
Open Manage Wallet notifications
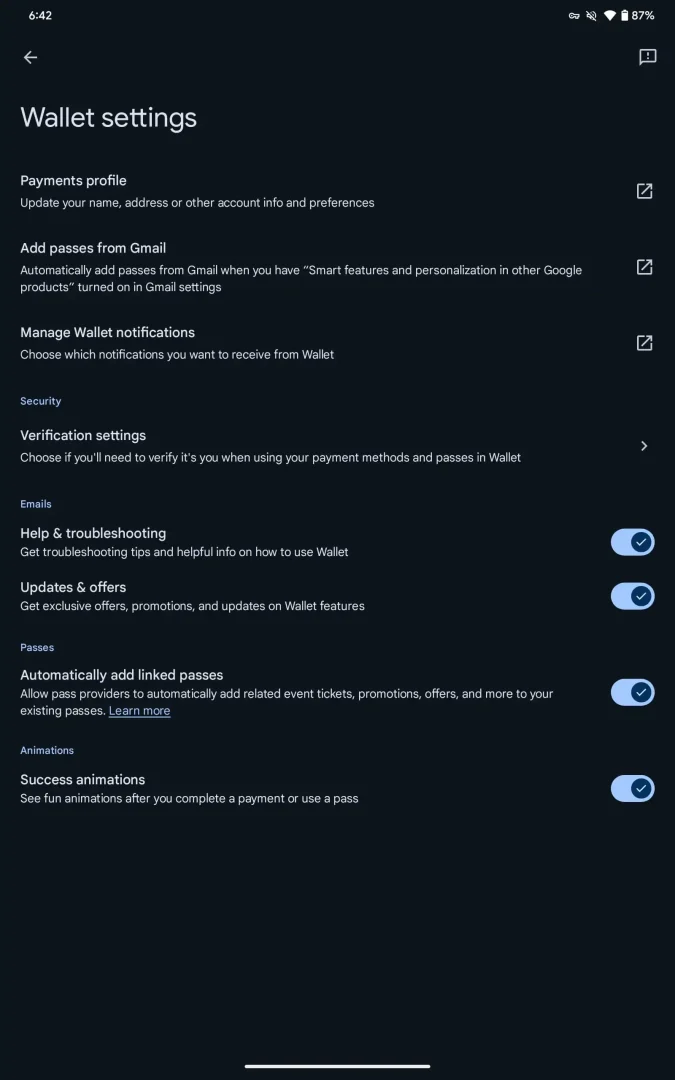click(x=338, y=342)
